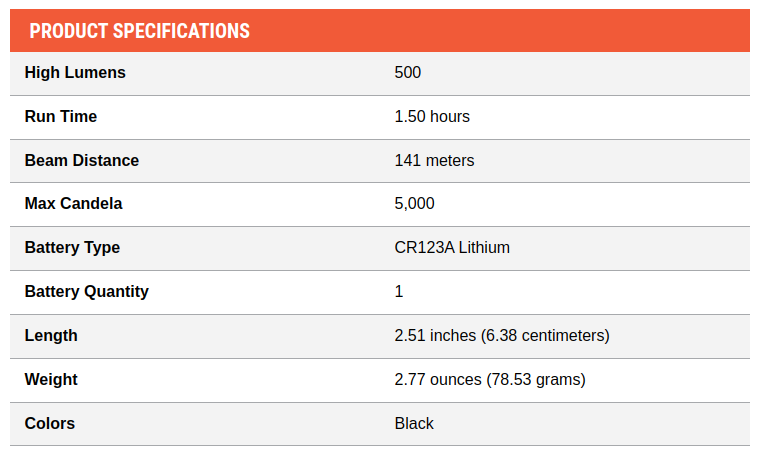The image size is (757, 452).
Task: Click the Black color value
Action: click(414, 424)
